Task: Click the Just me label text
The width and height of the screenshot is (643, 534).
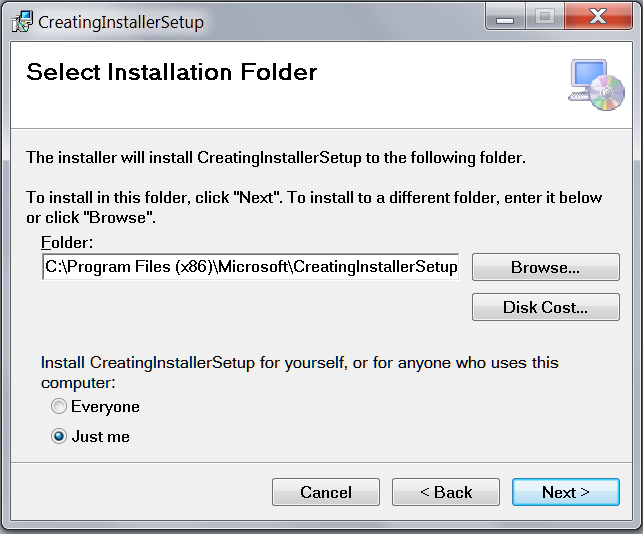Action: (100, 437)
